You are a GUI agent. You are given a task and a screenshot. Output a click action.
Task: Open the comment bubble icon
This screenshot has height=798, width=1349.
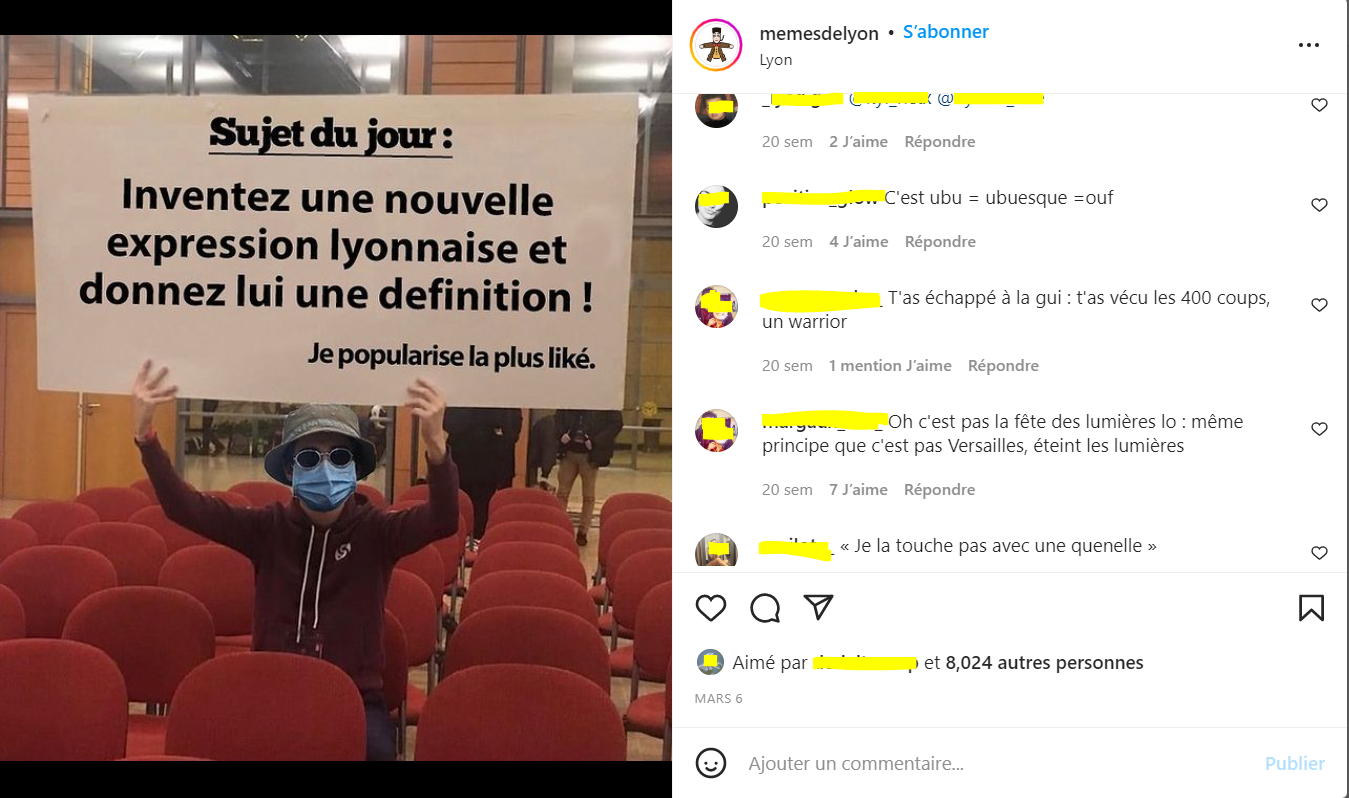click(765, 608)
